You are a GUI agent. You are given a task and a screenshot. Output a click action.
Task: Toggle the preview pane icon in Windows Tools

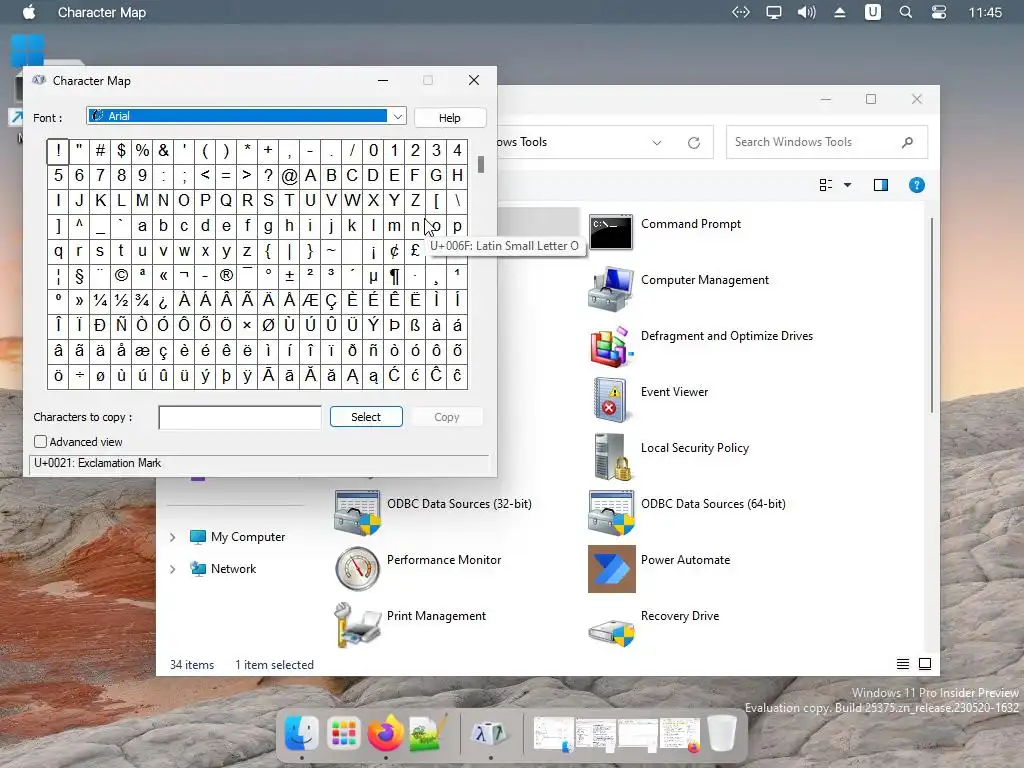point(880,185)
